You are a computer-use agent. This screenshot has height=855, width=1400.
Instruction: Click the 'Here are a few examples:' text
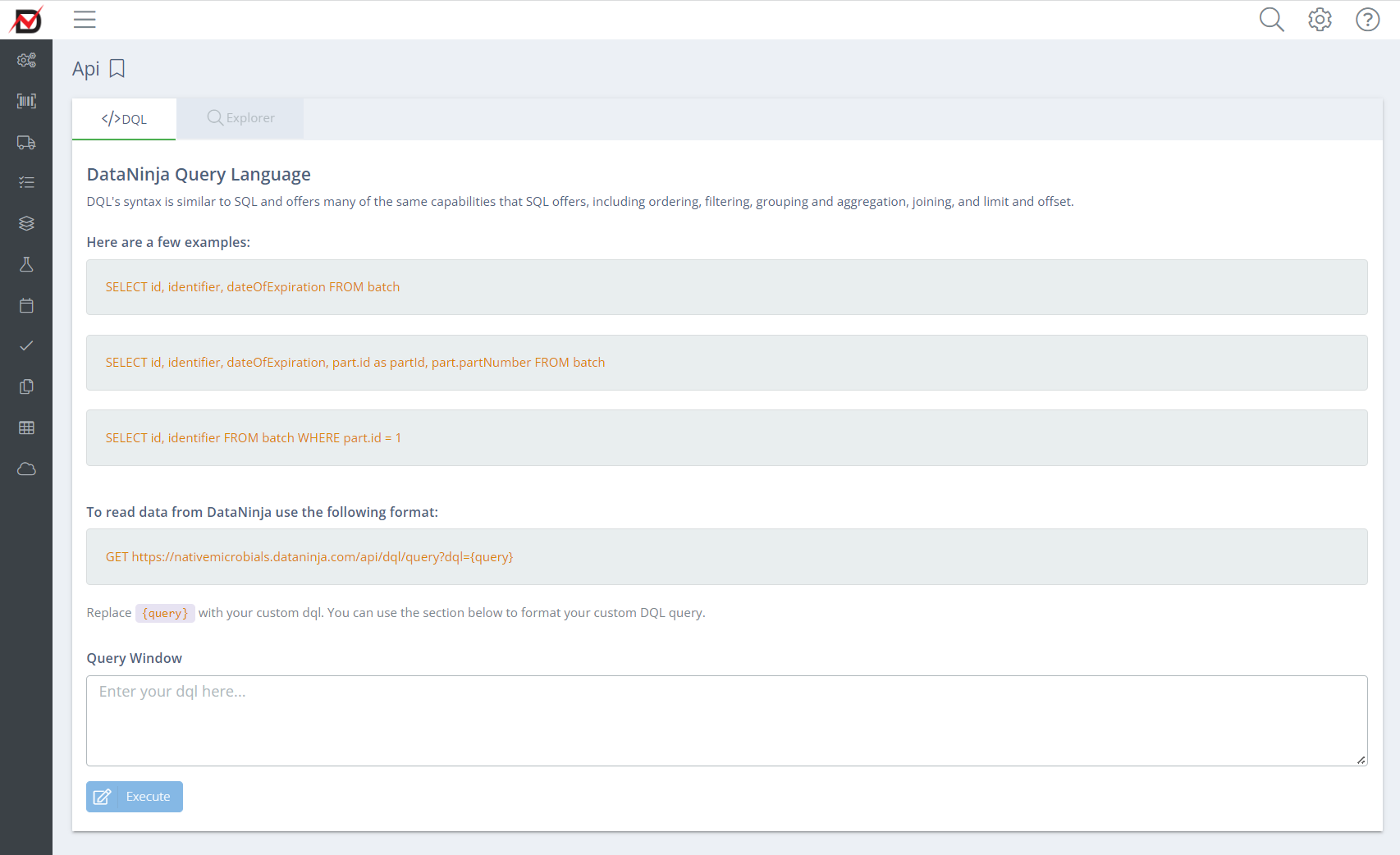(x=168, y=242)
